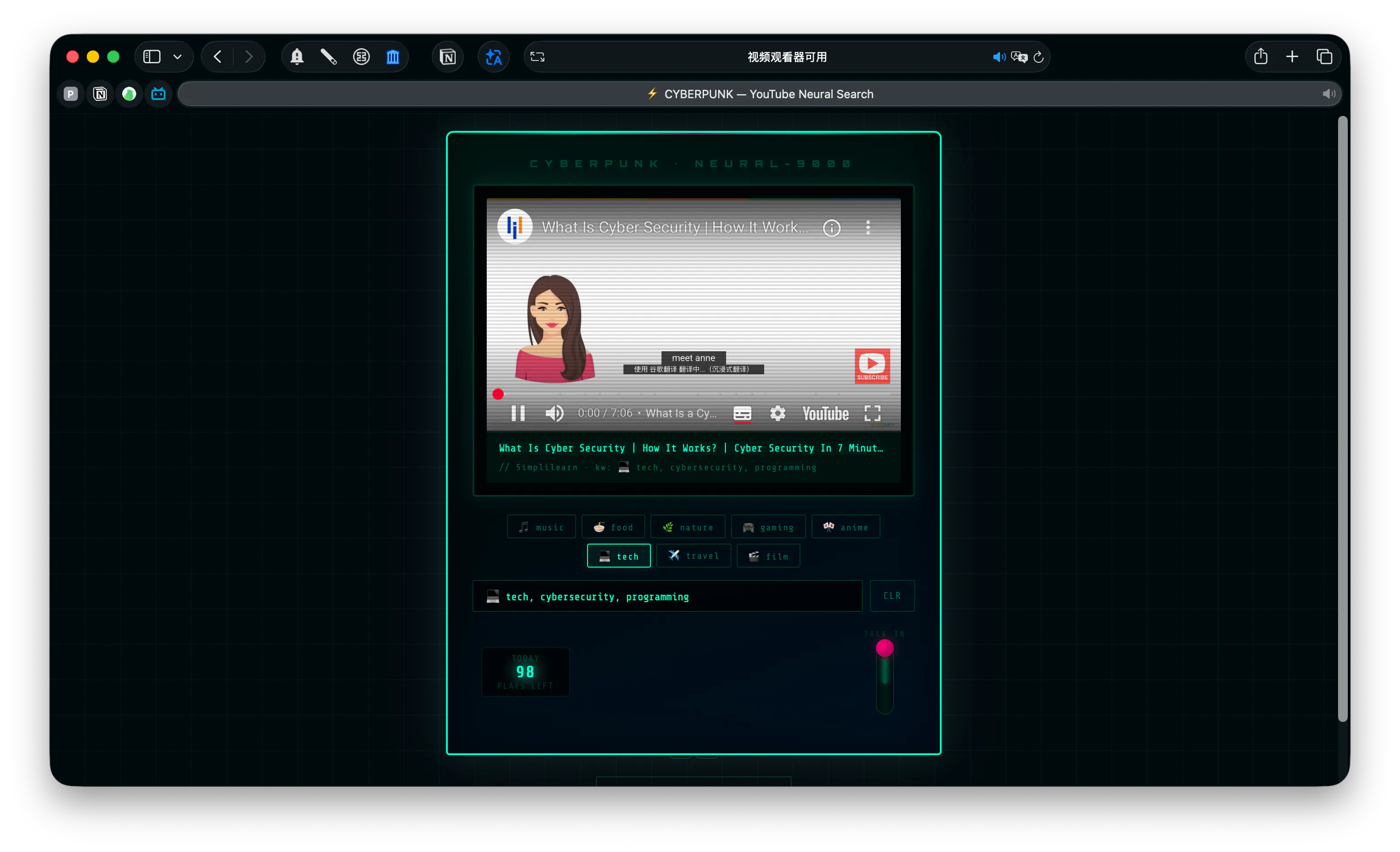
Task: Open the chapter title What Is a Cy…
Action: (x=681, y=413)
